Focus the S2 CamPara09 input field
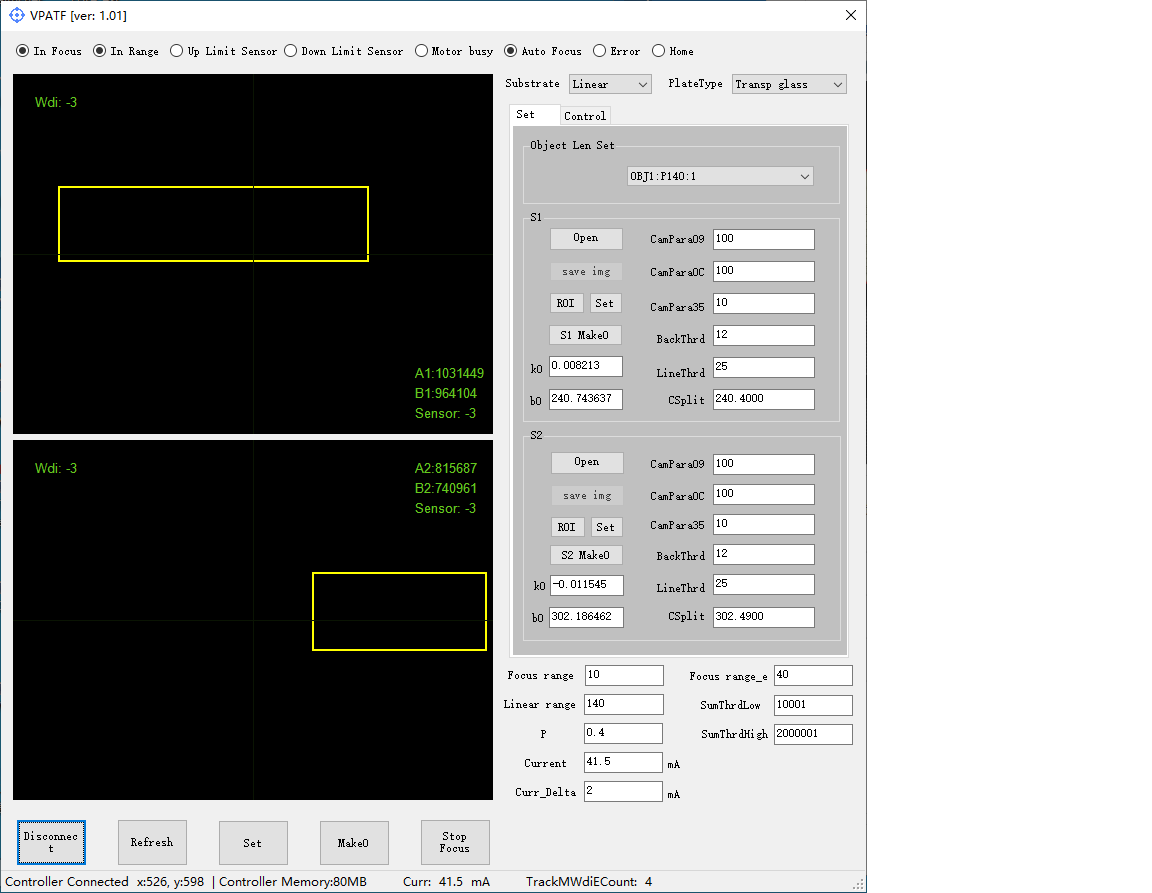This screenshot has width=1152, height=893. (x=763, y=464)
